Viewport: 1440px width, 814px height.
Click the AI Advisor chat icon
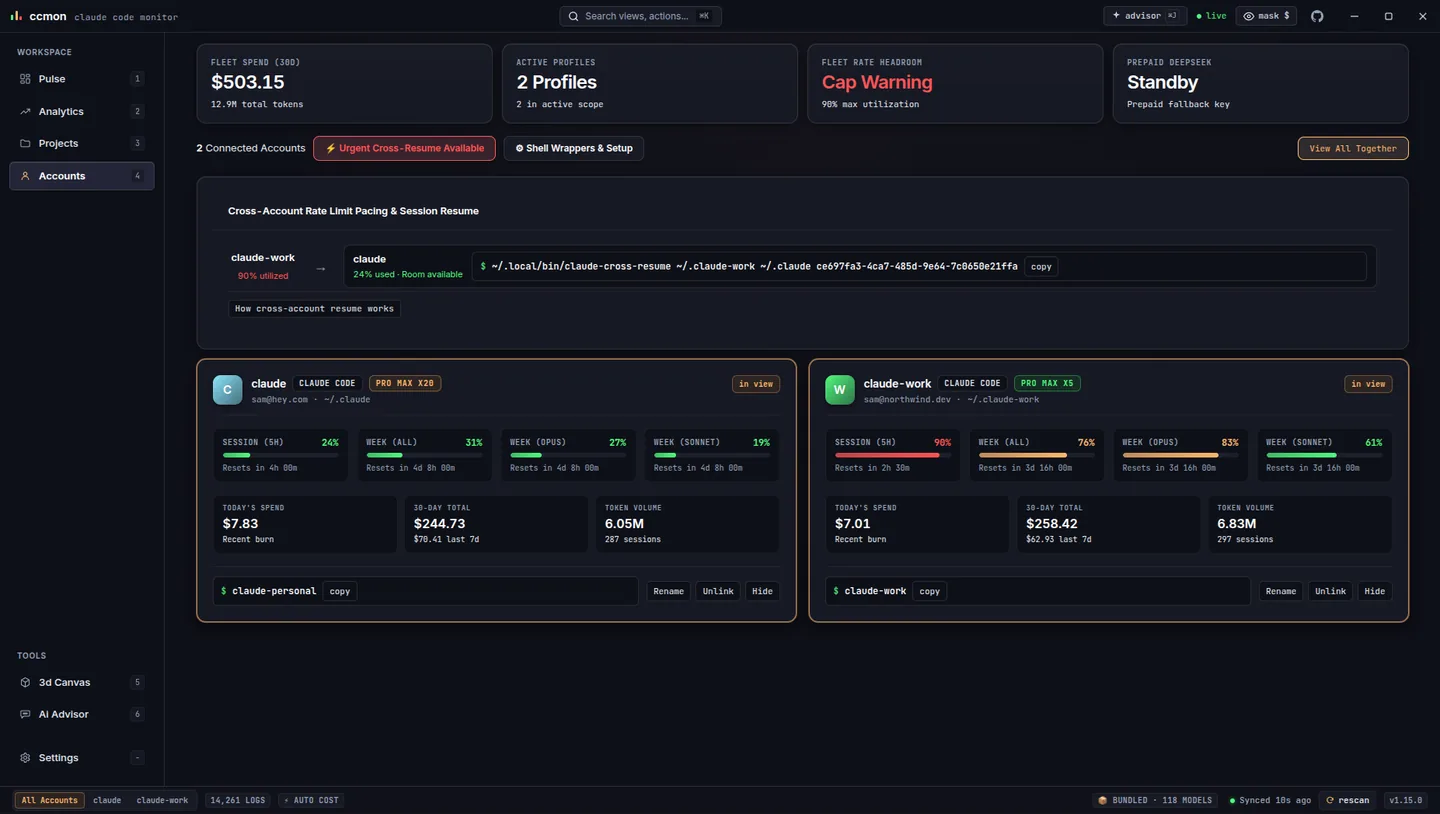pos(25,715)
